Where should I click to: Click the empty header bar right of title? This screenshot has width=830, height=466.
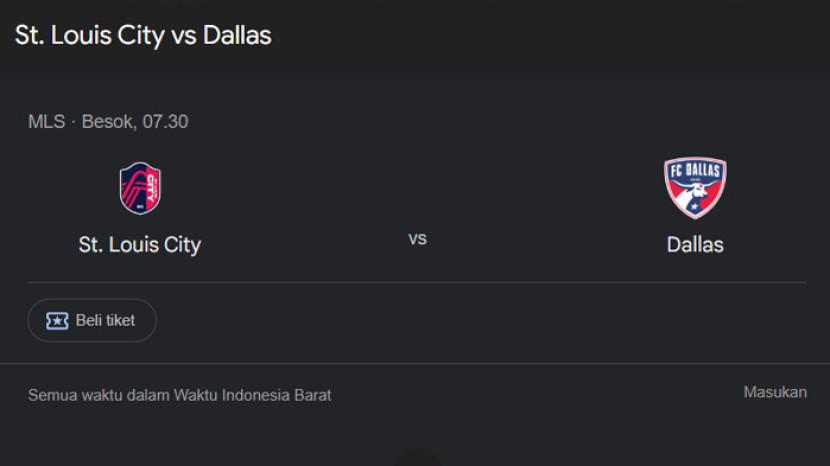pyautogui.click(x=550, y=35)
